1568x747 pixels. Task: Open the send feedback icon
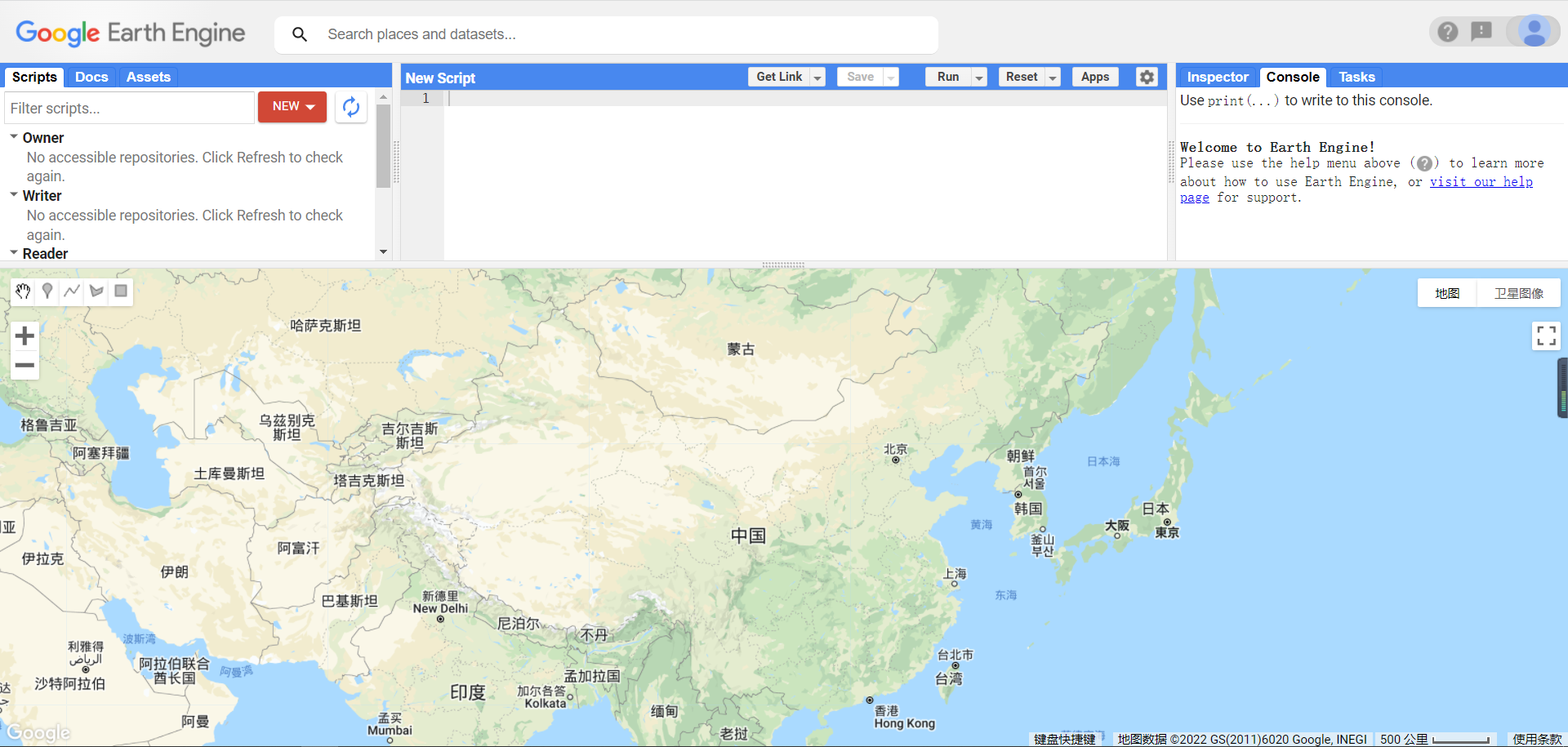click(x=1483, y=32)
